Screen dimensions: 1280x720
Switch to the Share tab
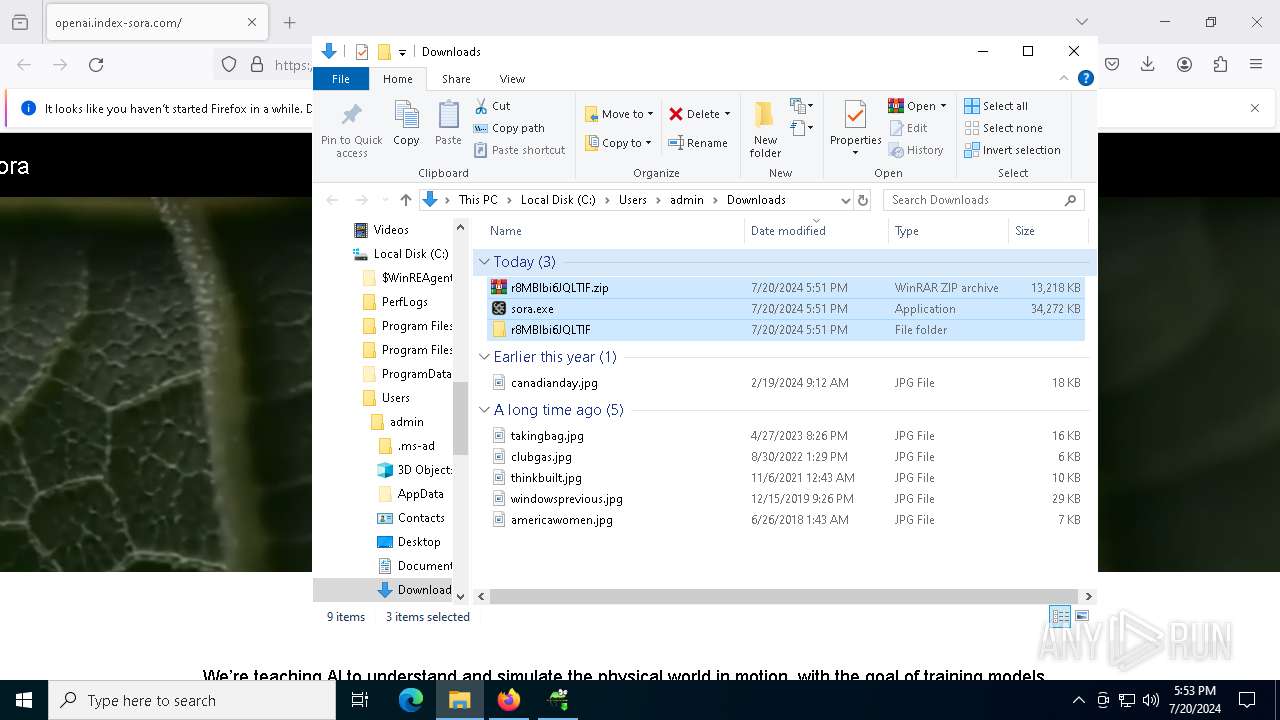456,79
